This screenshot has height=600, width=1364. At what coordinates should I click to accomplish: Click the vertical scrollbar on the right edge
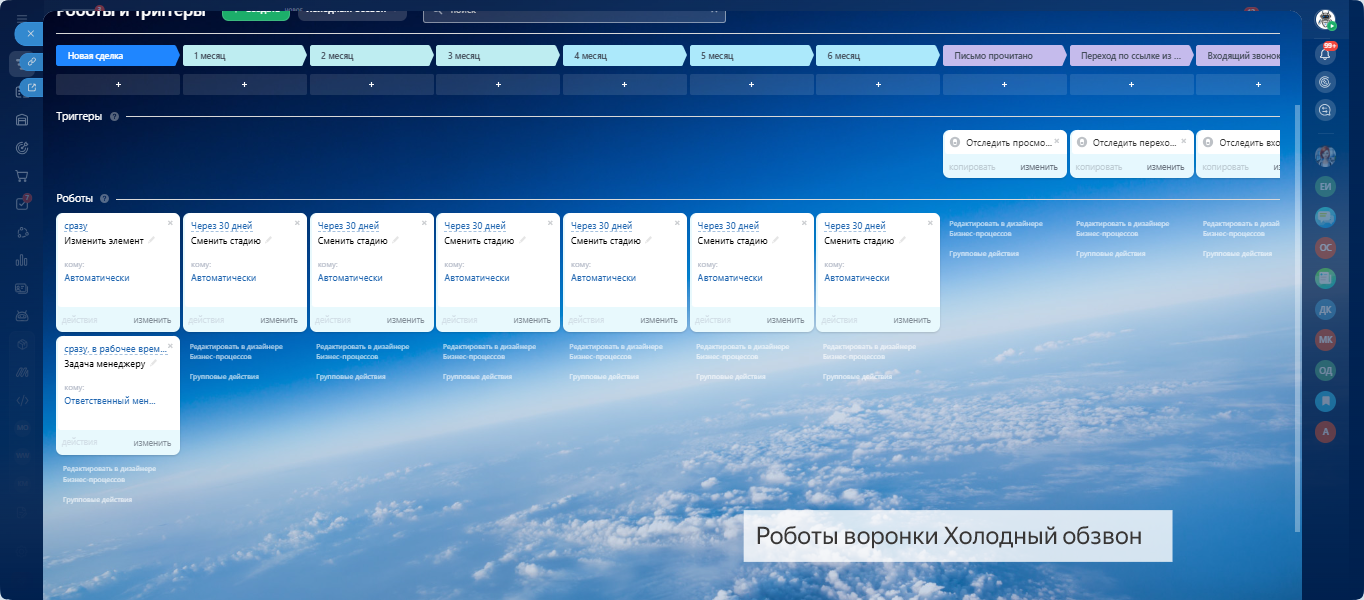(x=1297, y=300)
